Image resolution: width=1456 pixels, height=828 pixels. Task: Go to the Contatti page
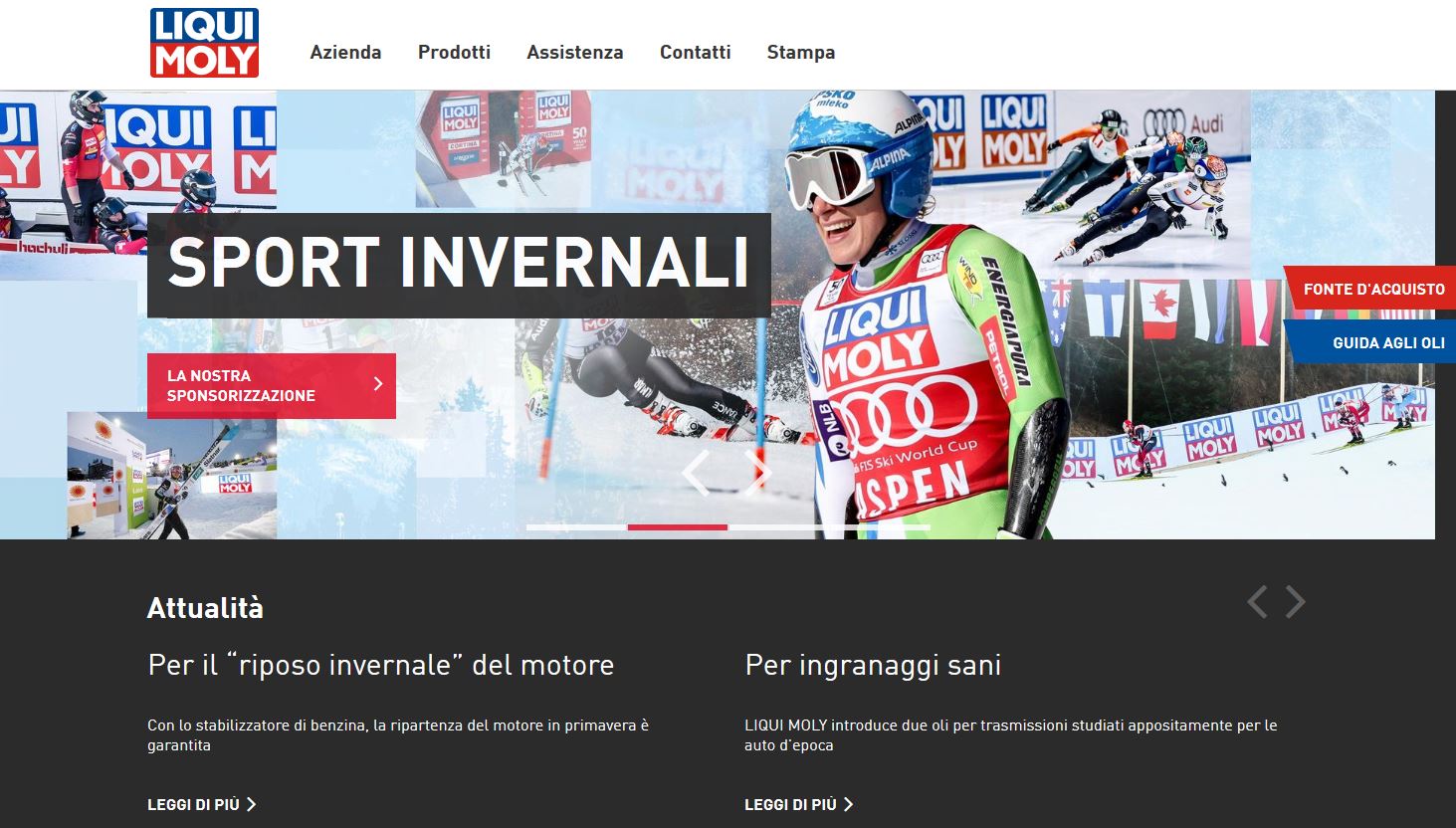click(695, 53)
